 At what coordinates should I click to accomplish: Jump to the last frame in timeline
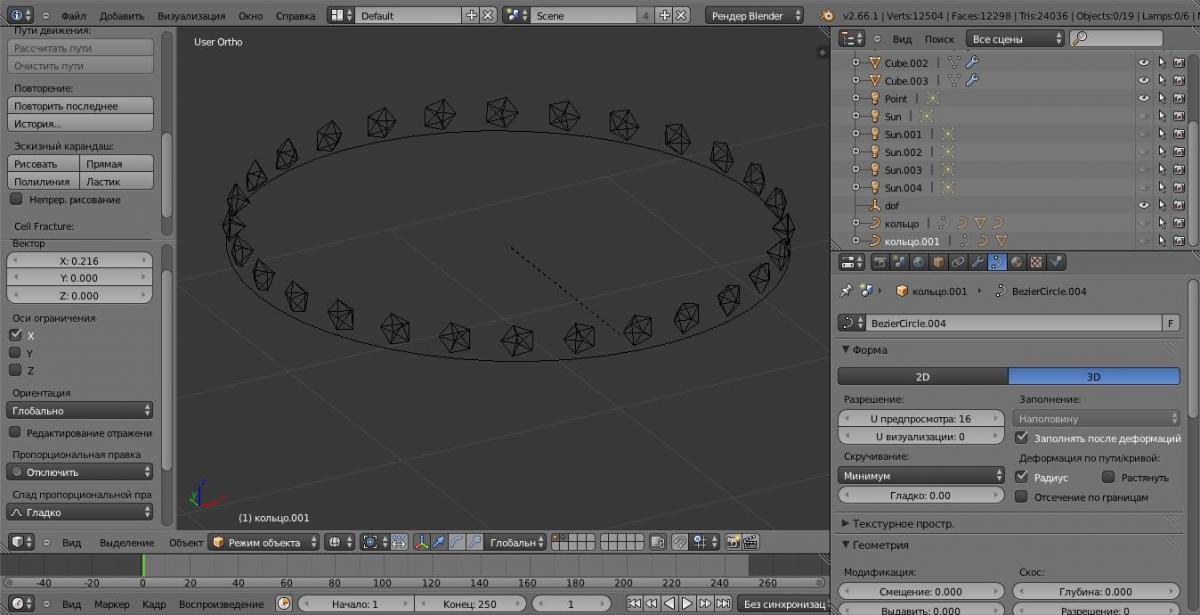click(723, 604)
